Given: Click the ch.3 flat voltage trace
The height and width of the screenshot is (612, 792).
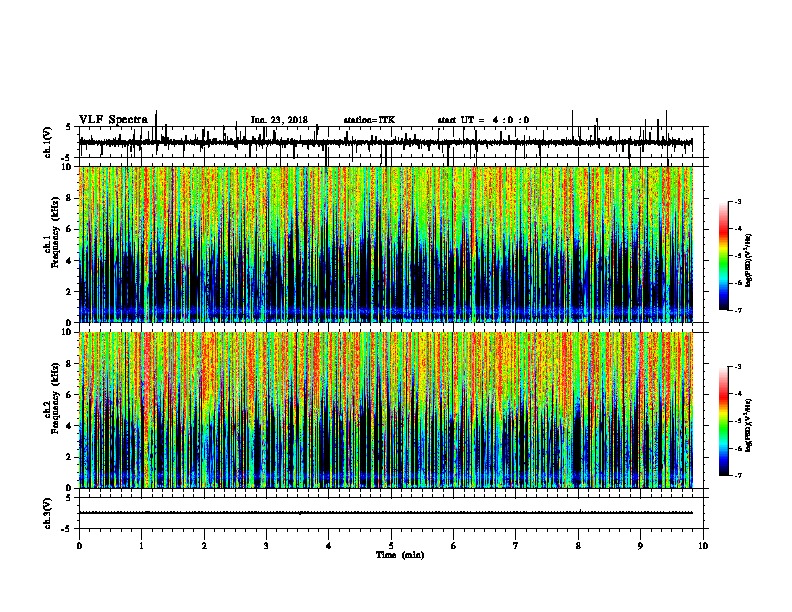Looking at the screenshot, I should (385, 513).
